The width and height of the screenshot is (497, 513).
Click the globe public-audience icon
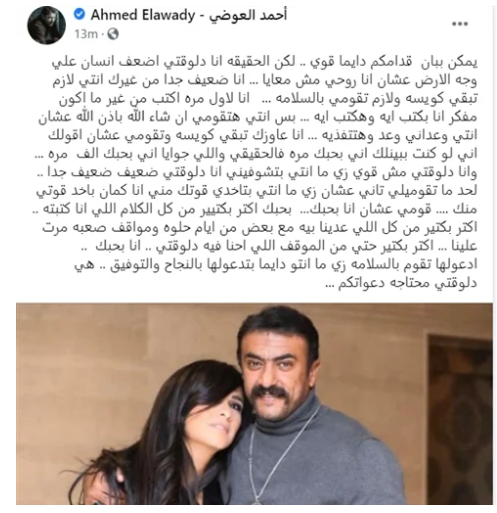113,34
